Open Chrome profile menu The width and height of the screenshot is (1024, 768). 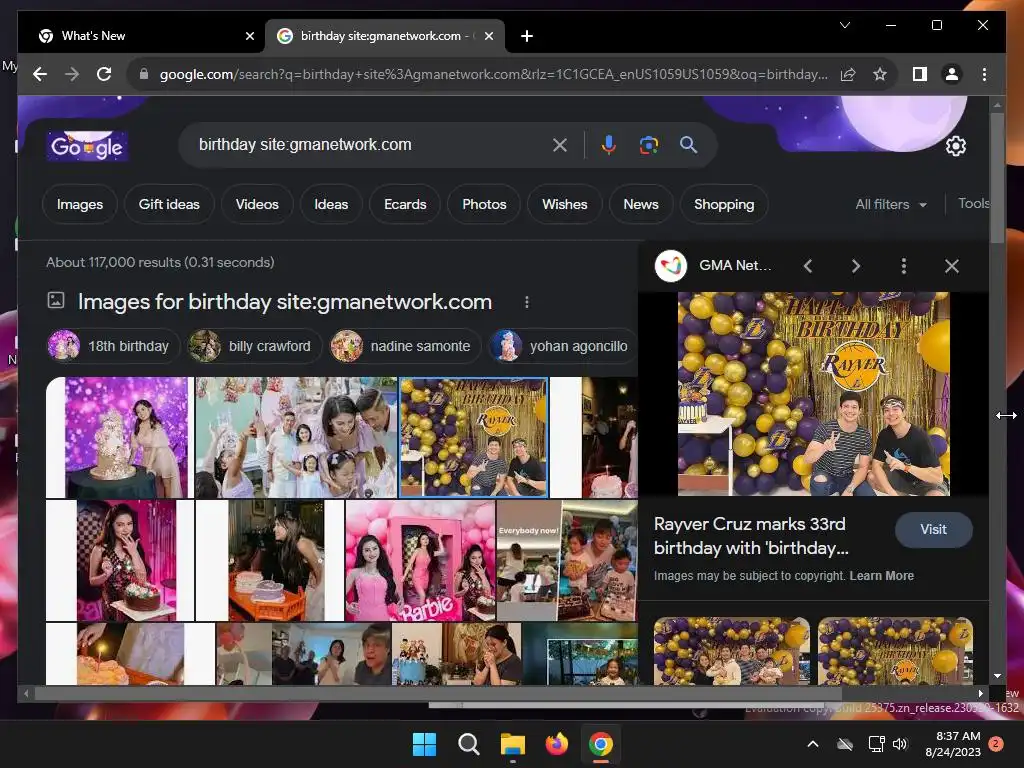952,74
